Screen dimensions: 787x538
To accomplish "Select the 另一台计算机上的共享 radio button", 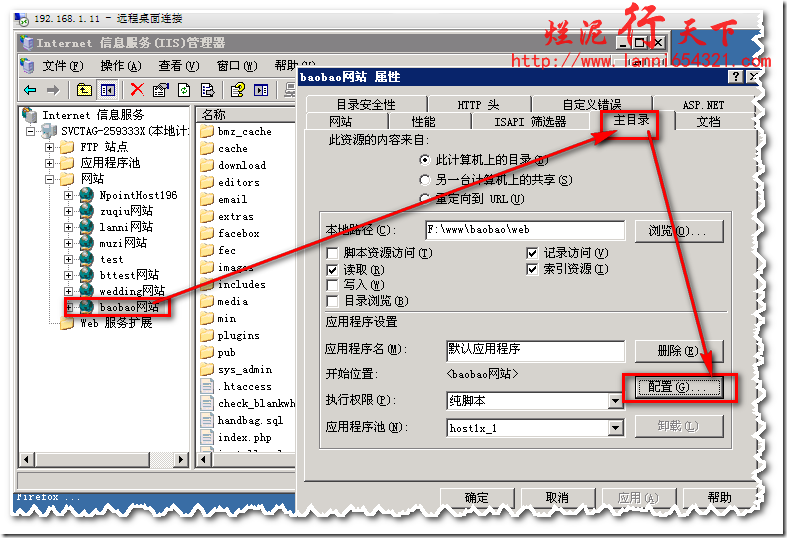I will [x=426, y=180].
